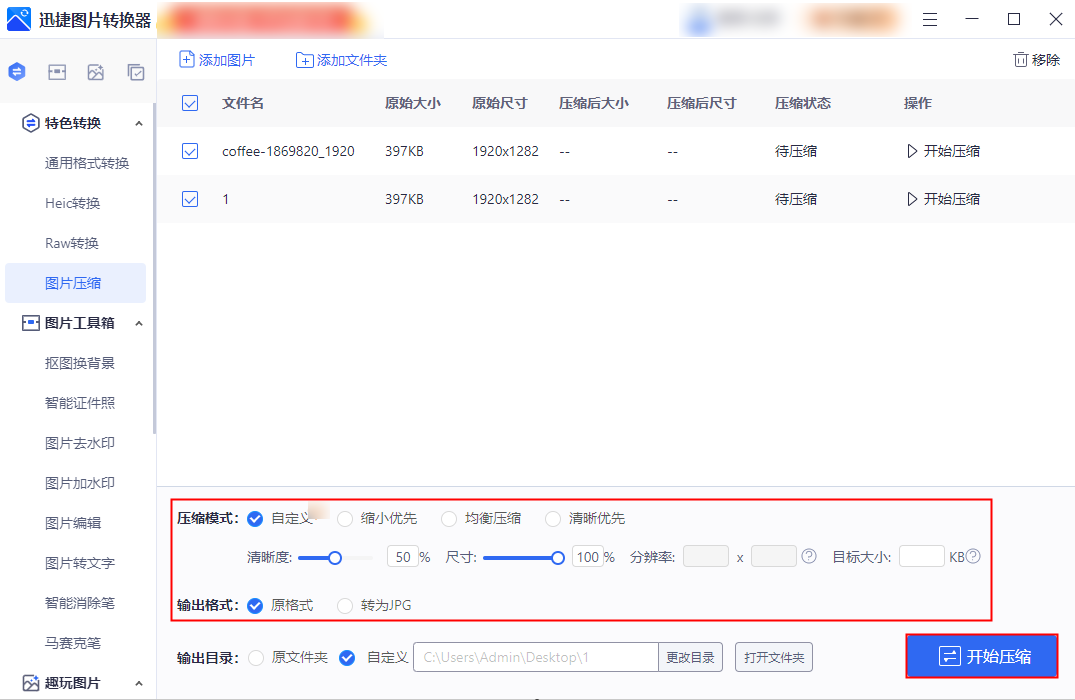Click the 压缩状态 column header
Viewport: 1075px width, 700px height.
coord(803,104)
